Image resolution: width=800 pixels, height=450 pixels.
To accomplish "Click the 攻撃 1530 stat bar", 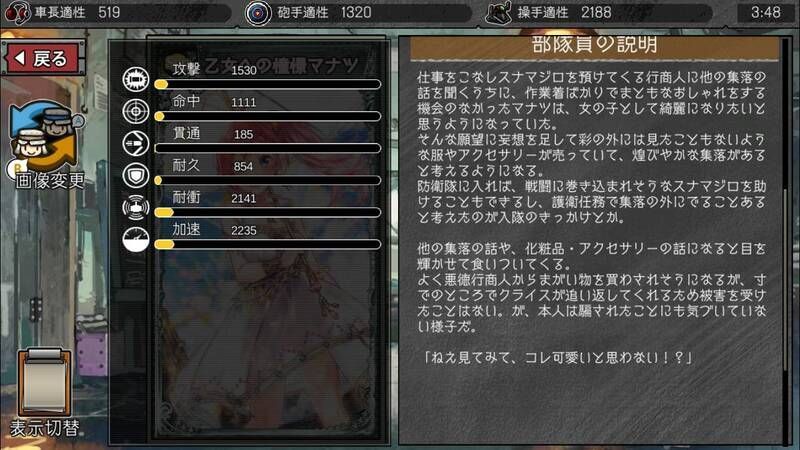I will coord(268,84).
